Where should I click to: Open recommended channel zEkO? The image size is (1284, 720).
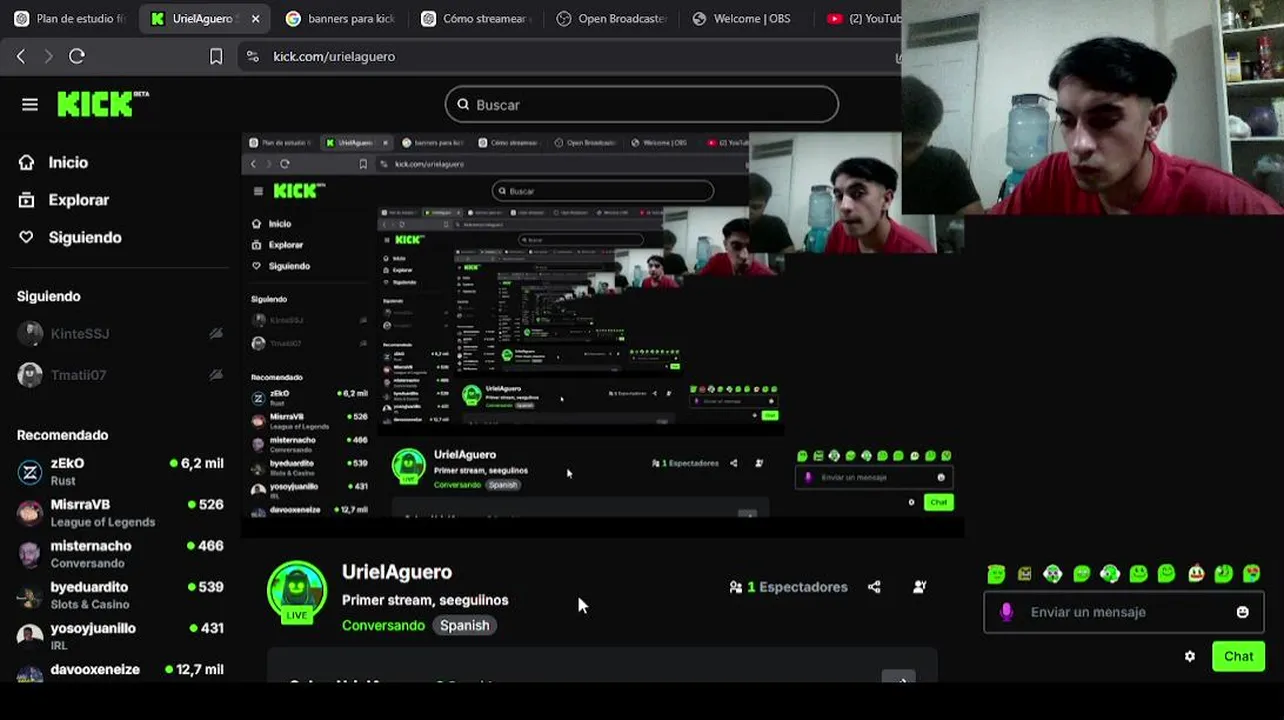click(x=120, y=472)
